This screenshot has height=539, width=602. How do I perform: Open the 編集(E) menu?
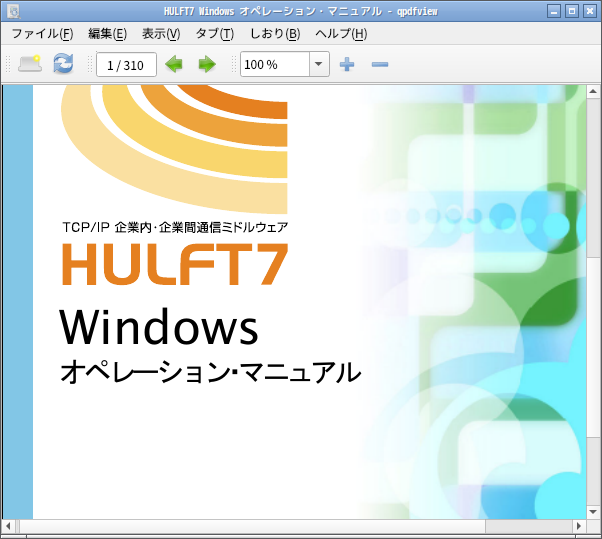(108, 34)
